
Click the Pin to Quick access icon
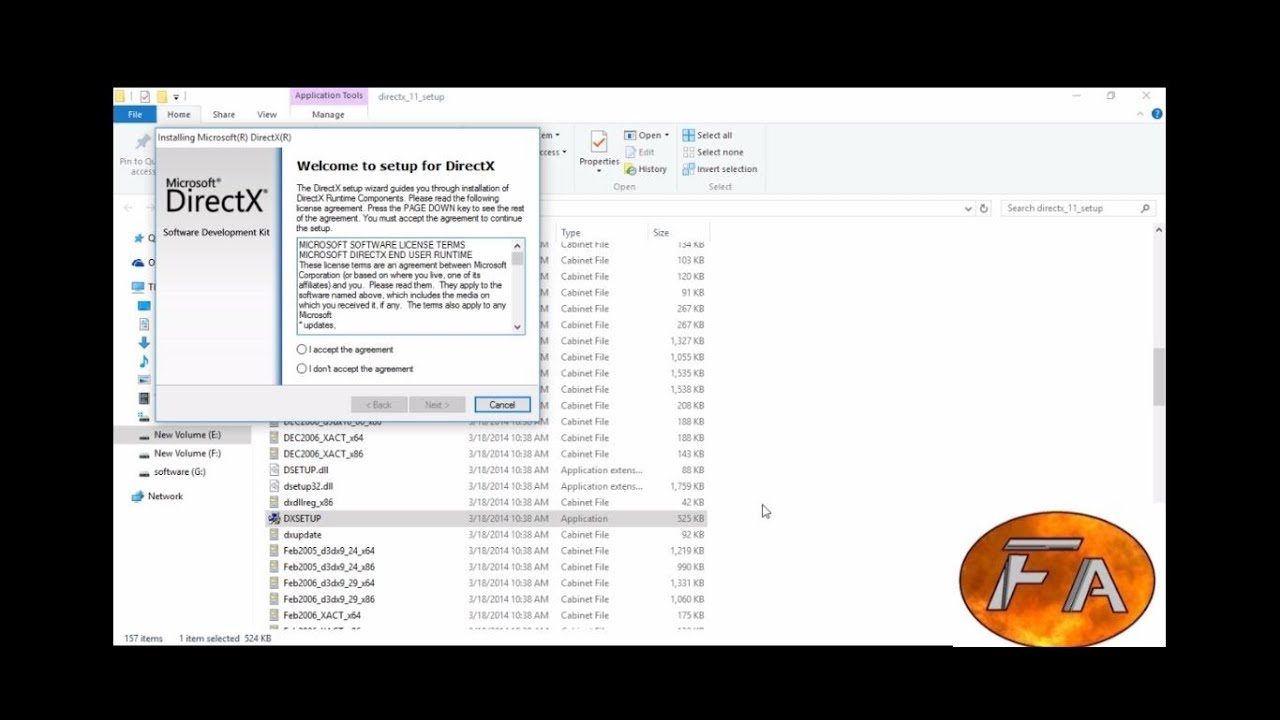click(x=143, y=142)
